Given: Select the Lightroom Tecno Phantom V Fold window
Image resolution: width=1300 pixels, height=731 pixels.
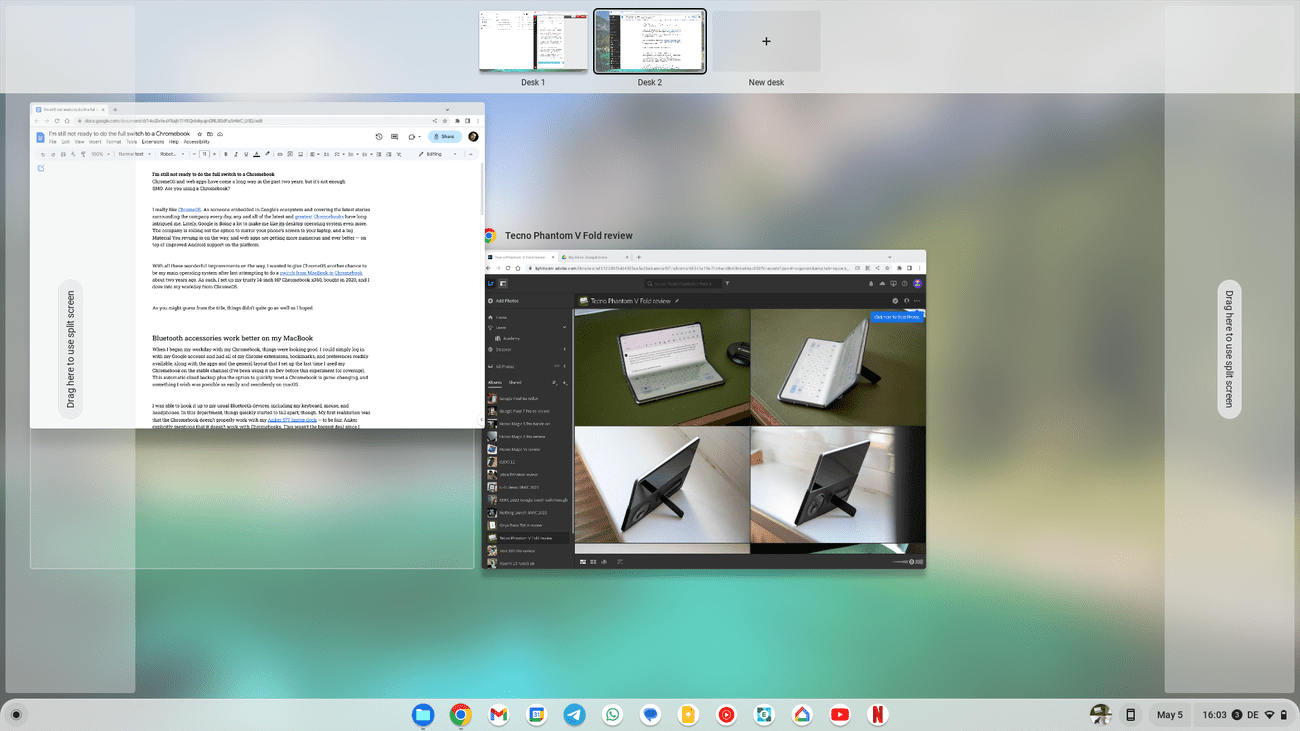Looking at the screenshot, I should click(x=703, y=410).
